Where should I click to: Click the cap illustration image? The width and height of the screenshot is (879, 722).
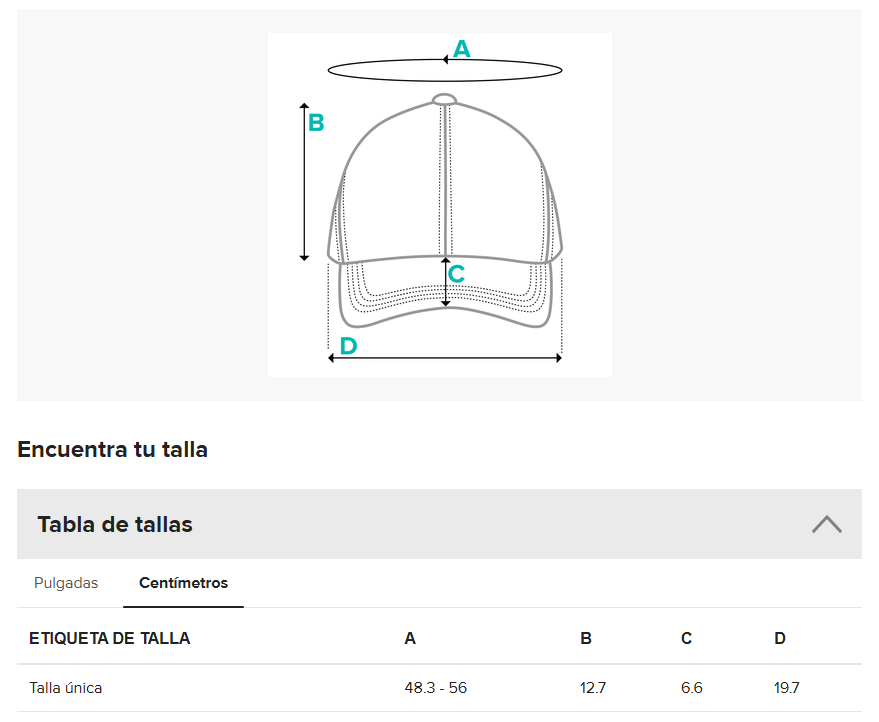[440, 205]
